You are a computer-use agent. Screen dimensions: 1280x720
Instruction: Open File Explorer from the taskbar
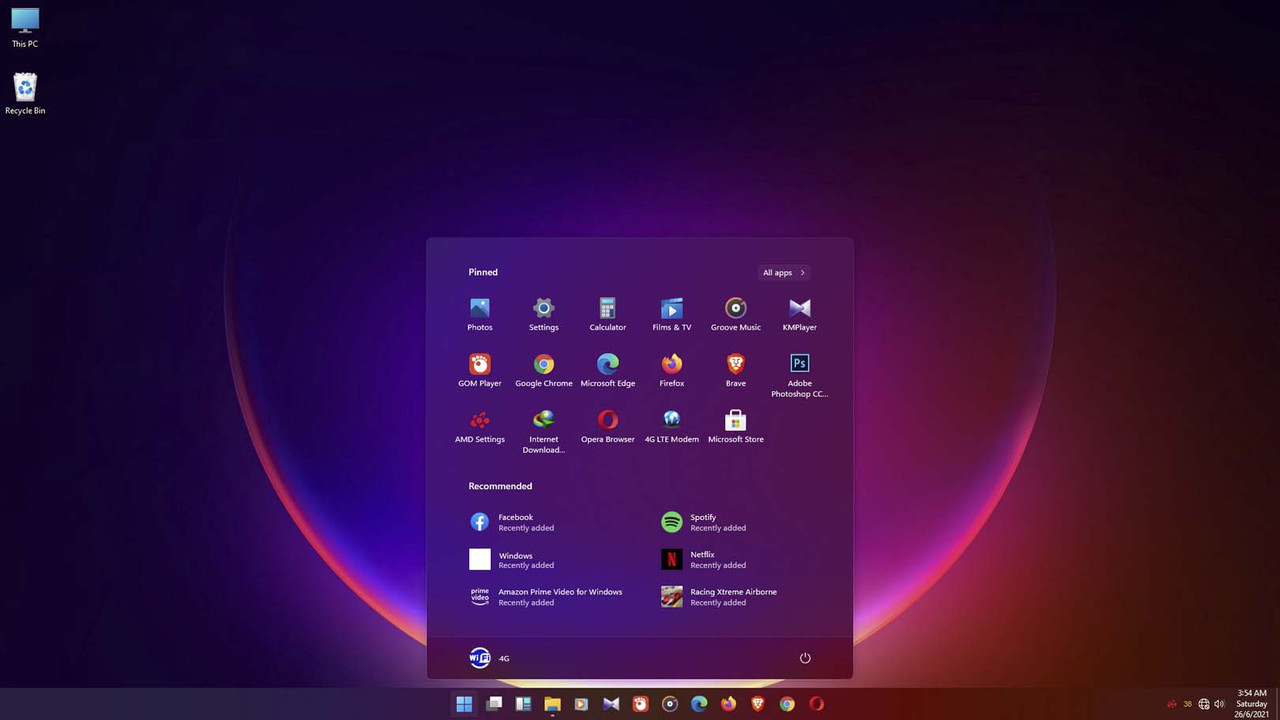click(552, 704)
